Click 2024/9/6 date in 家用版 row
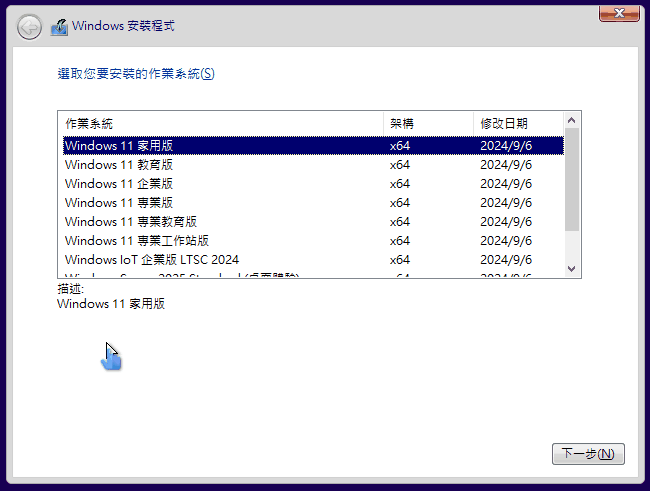The height and width of the screenshot is (491, 650). [506, 146]
